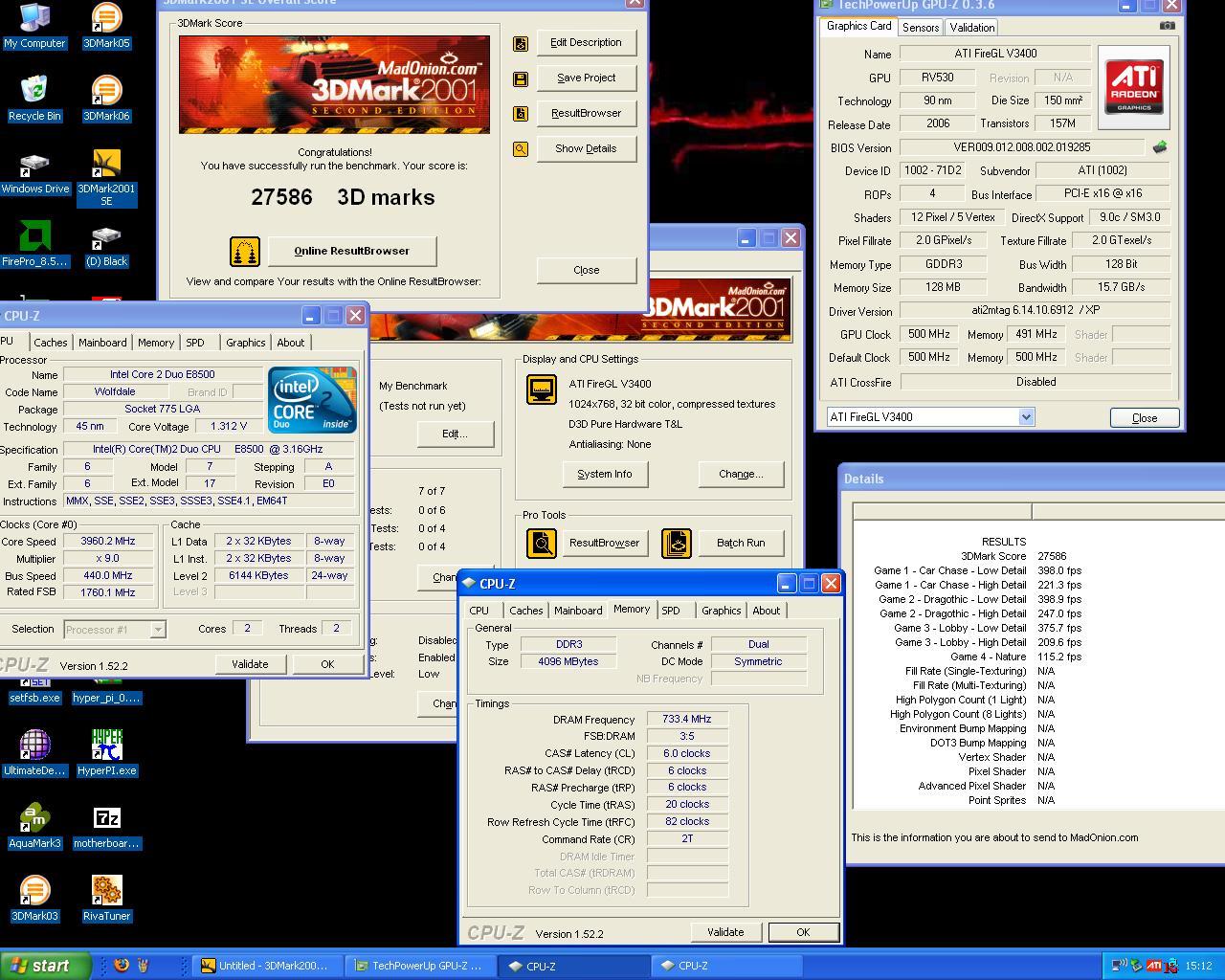Click the DRAM Frequency 733.4 MHz field

(687, 720)
